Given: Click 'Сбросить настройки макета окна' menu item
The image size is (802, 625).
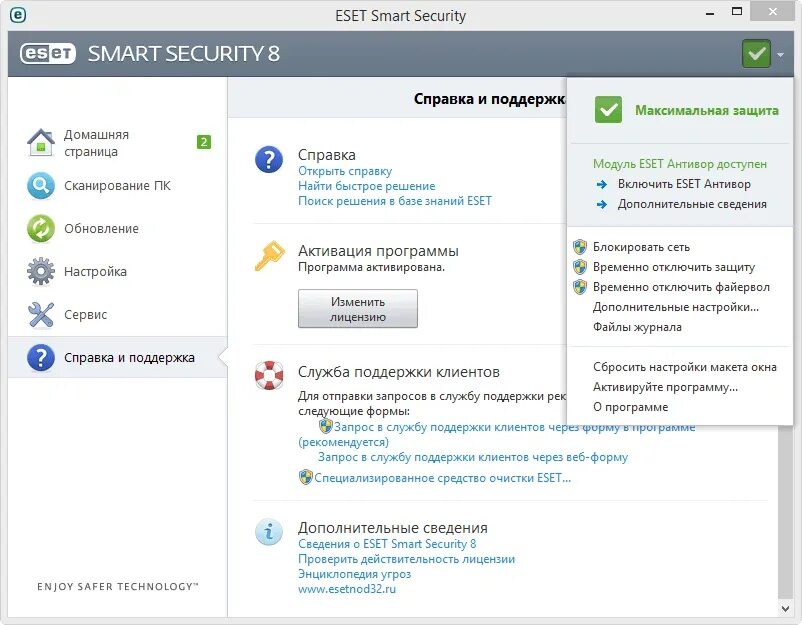Looking at the screenshot, I should pyautogui.click(x=684, y=367).
